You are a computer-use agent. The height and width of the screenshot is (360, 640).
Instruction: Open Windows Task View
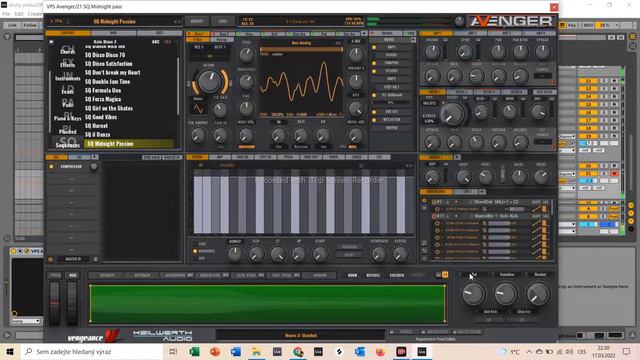(173, 351)
